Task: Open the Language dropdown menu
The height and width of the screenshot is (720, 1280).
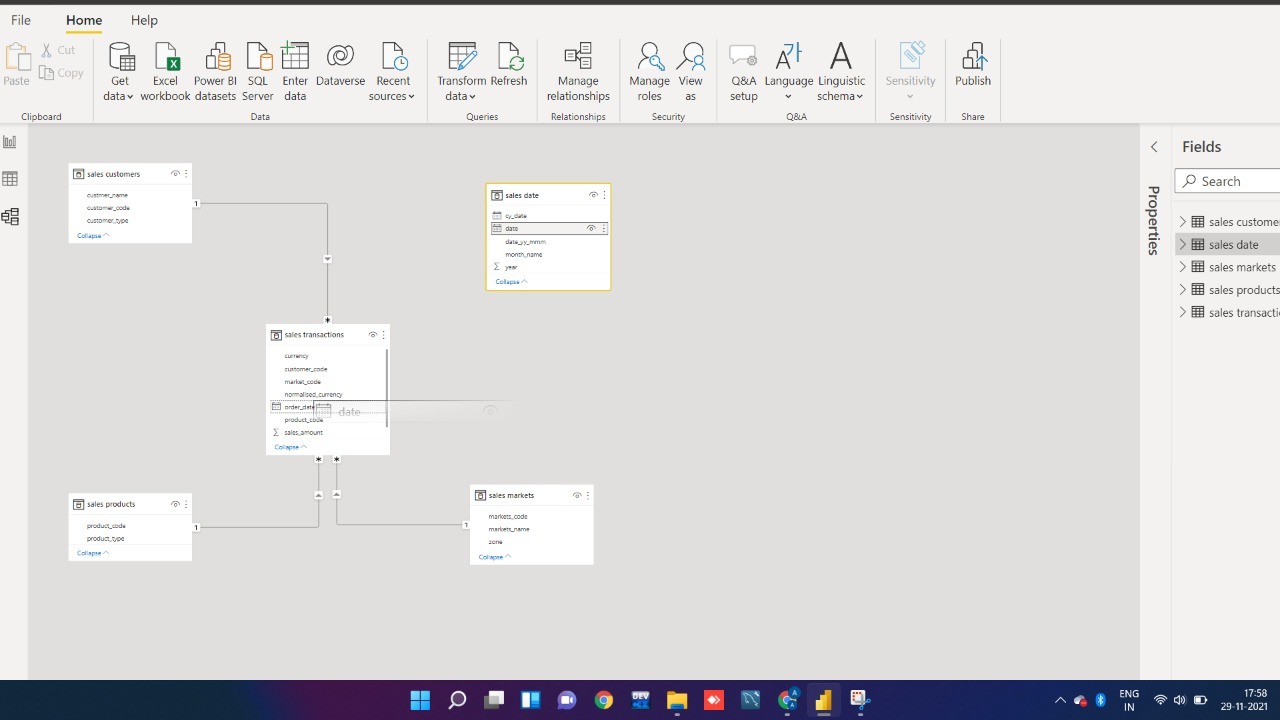Action: [789, 72]
